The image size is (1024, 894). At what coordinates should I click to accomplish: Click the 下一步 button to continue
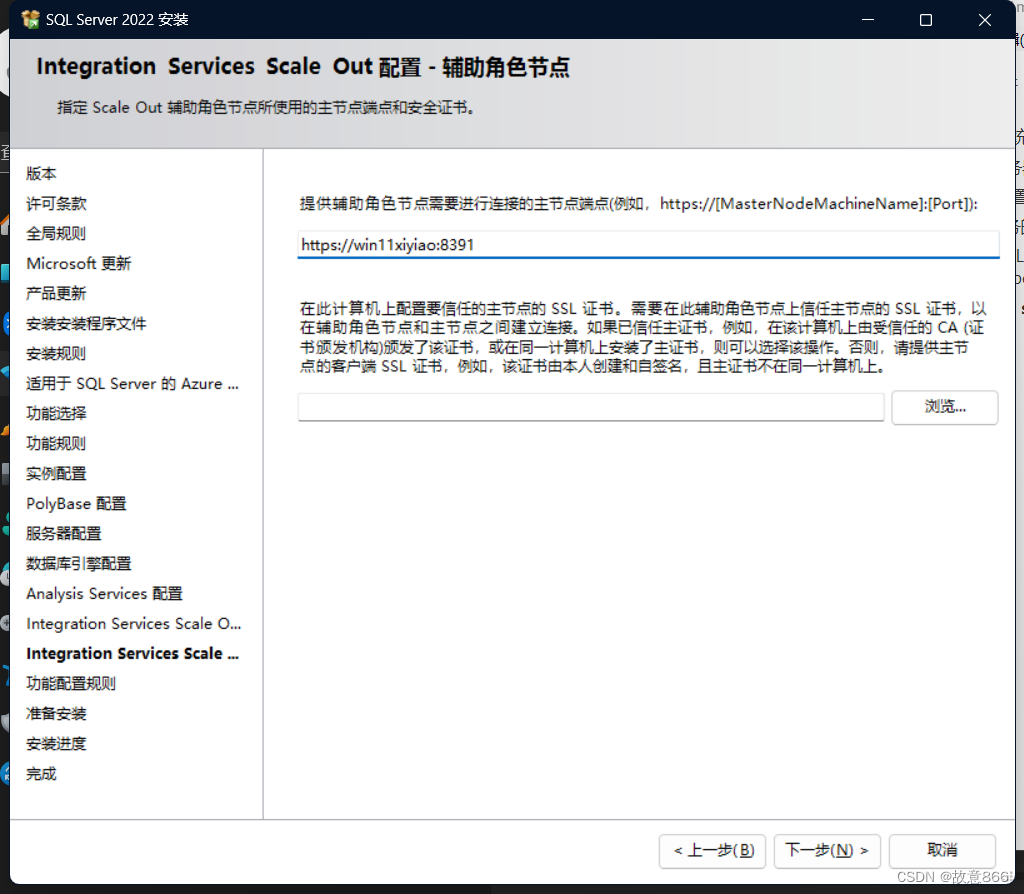tap(827, 851)
